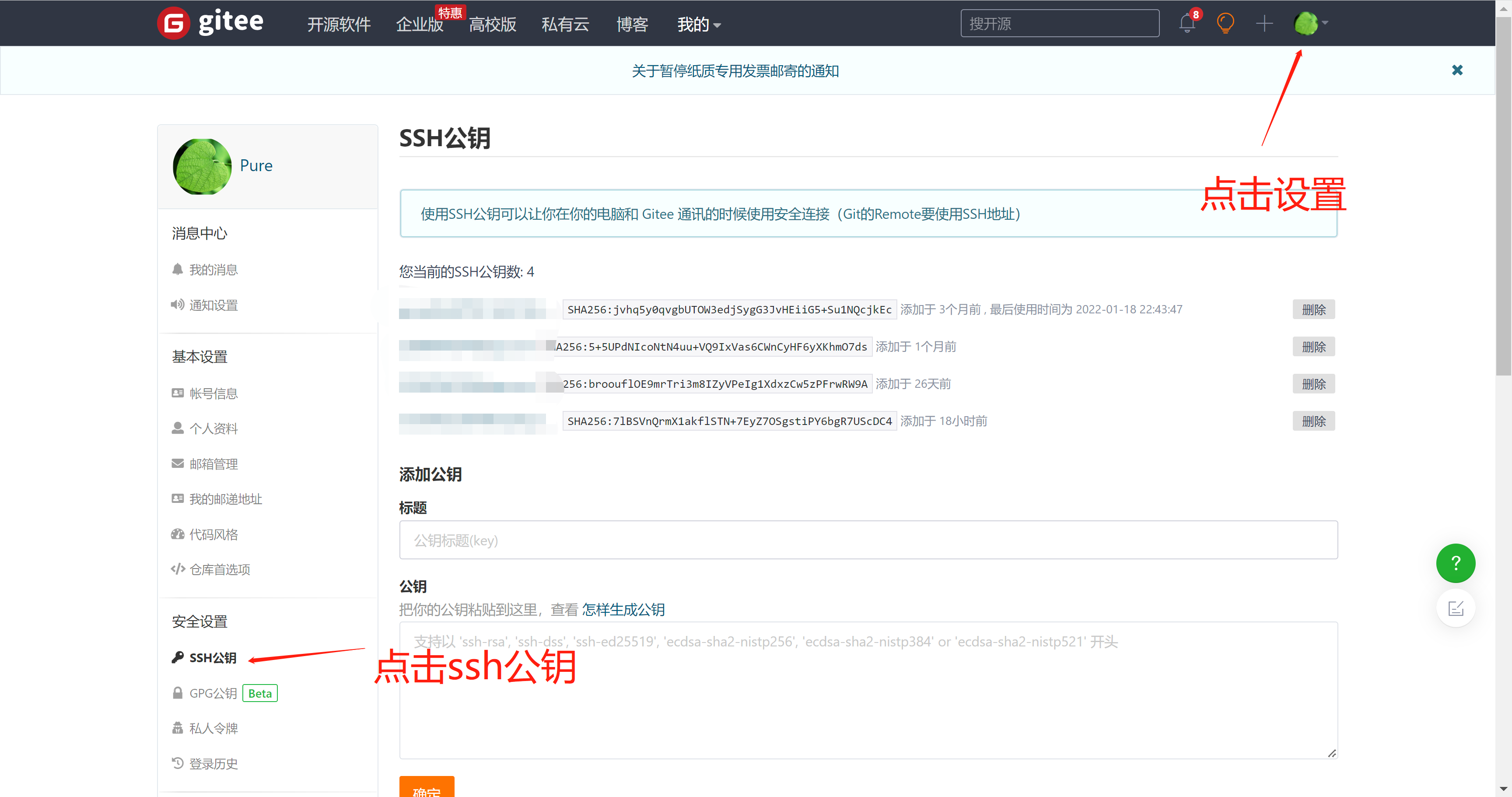Click the feedback edit icon on right

(1455, 608)
